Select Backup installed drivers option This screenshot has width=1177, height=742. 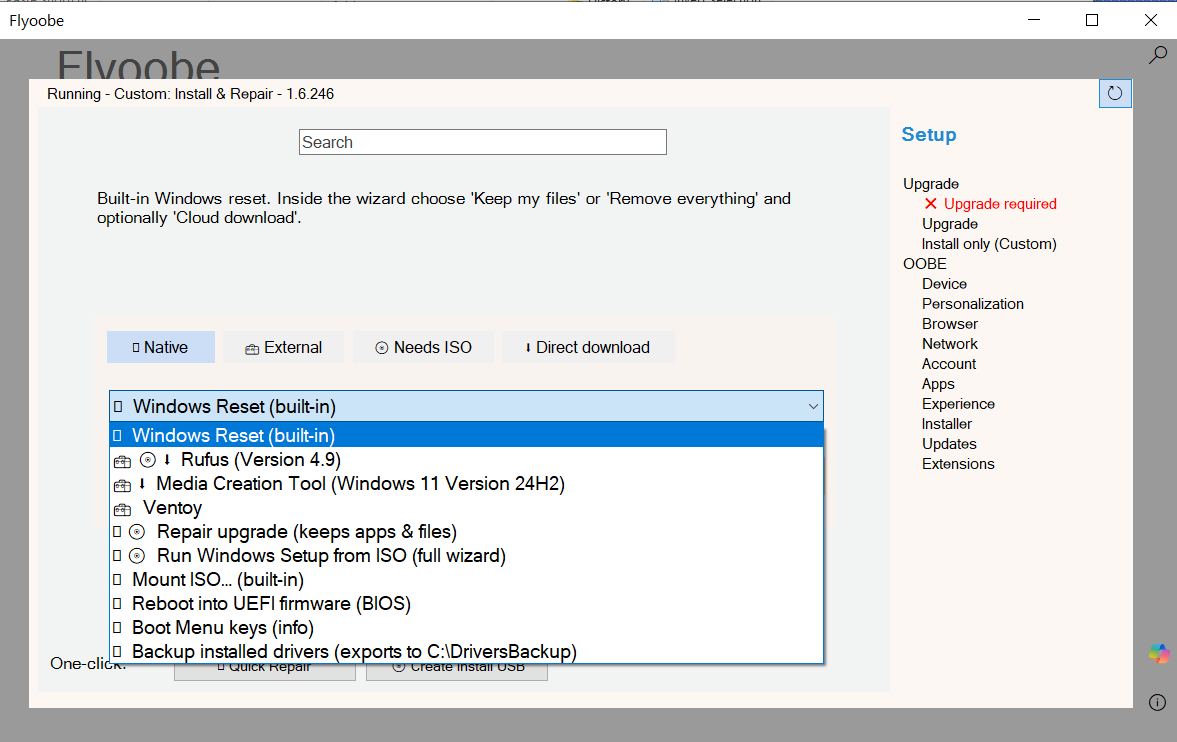354,652
